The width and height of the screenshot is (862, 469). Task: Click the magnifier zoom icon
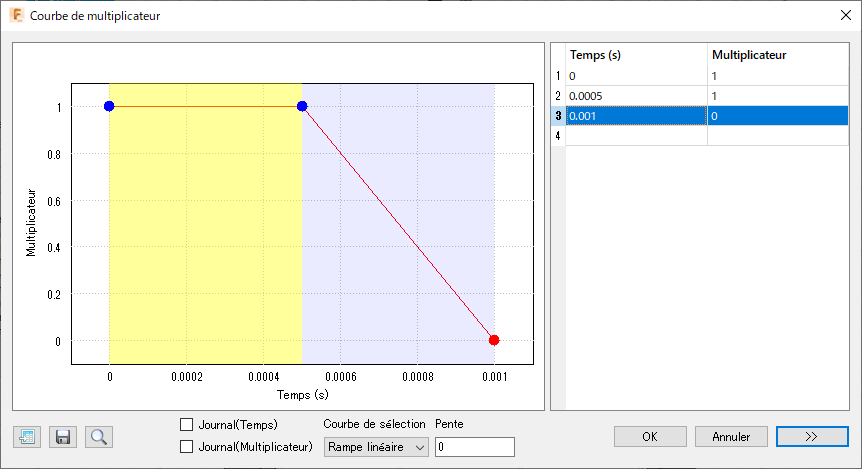coord(99,437)
